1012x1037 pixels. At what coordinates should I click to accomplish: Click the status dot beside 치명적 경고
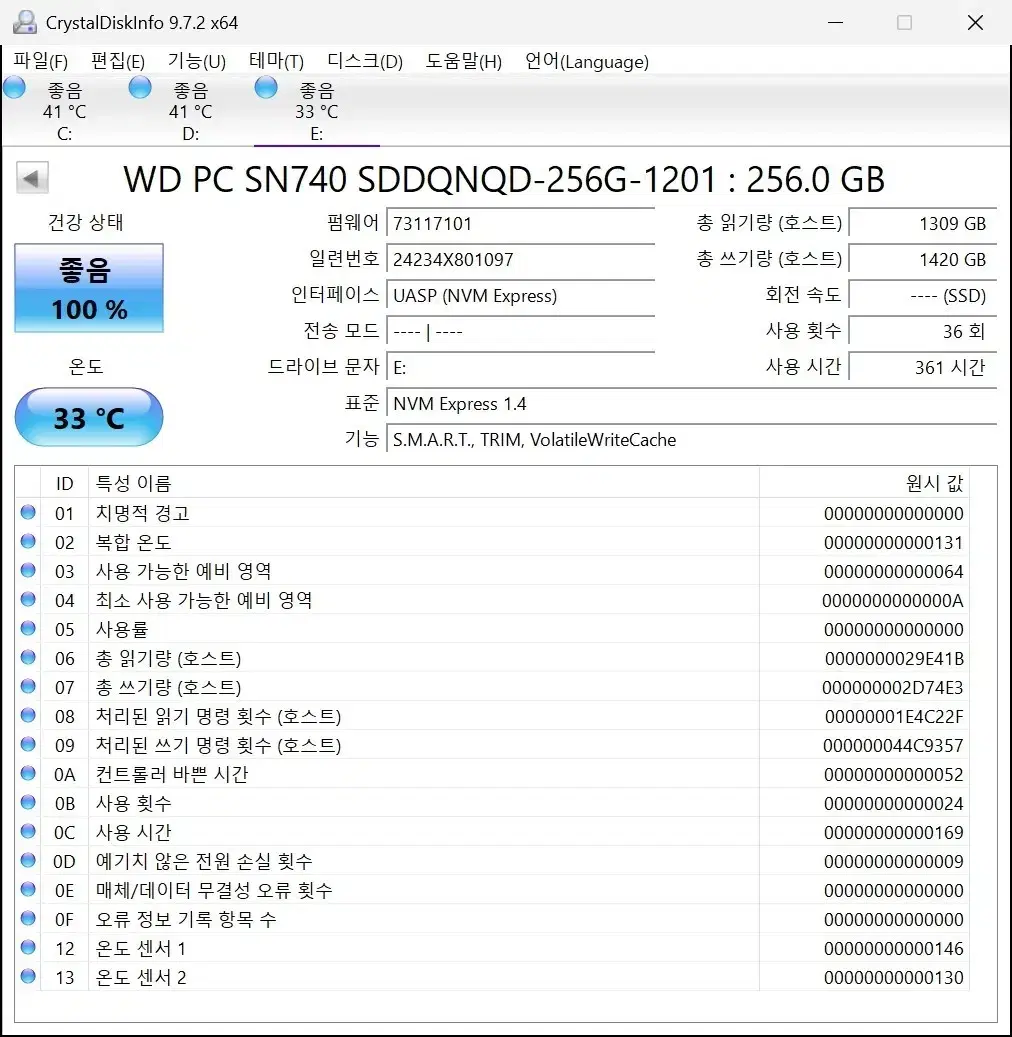(x=29, y=513)
